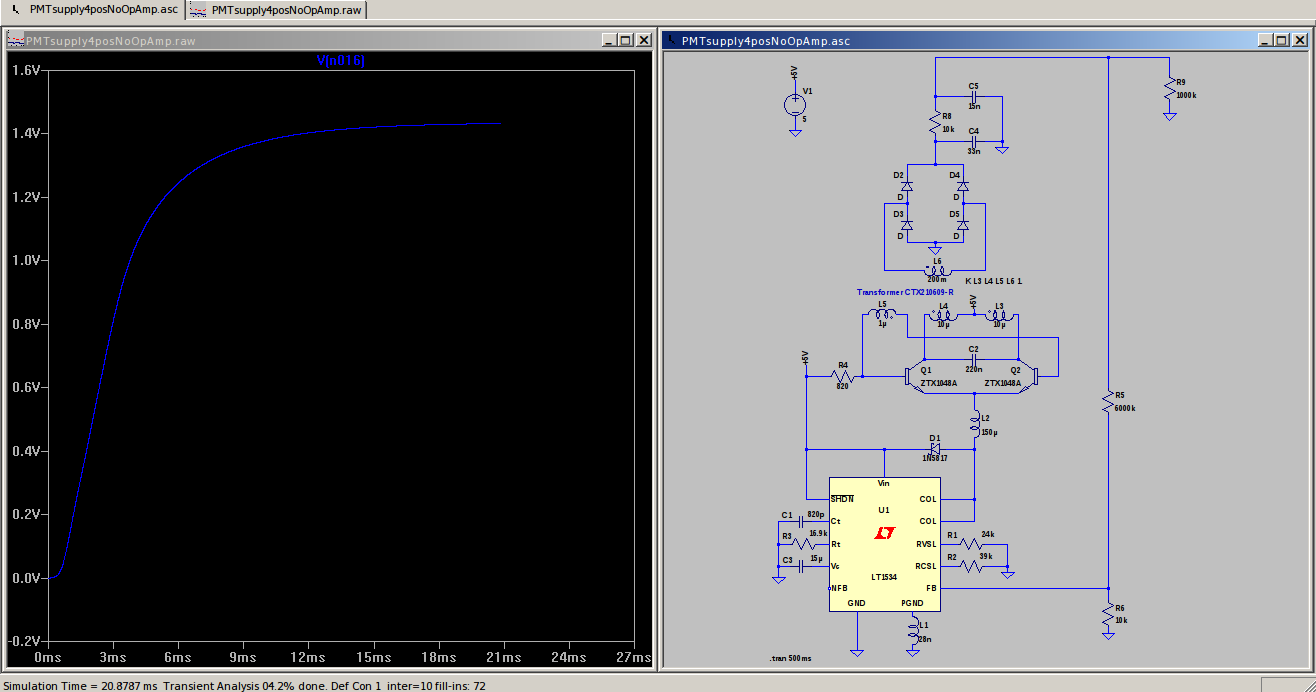Viewport: 1316px width, 692px height.
Task: Click the D1 1N5817 diode symbol
Action: pyautogui.click(x=934, y=449)
